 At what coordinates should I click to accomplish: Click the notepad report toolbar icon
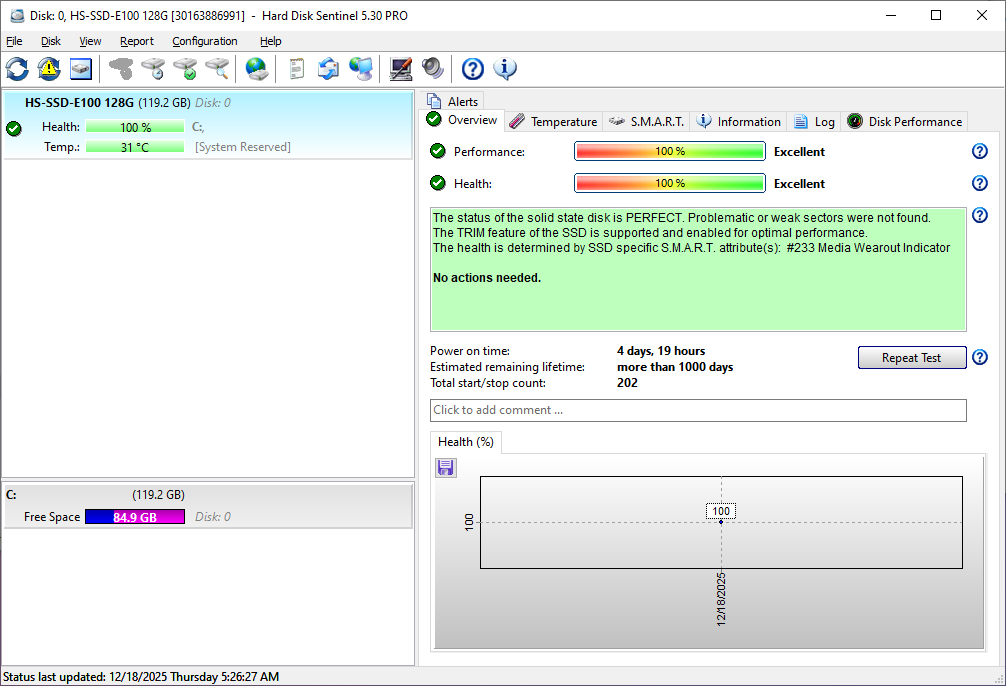(297, 69)
